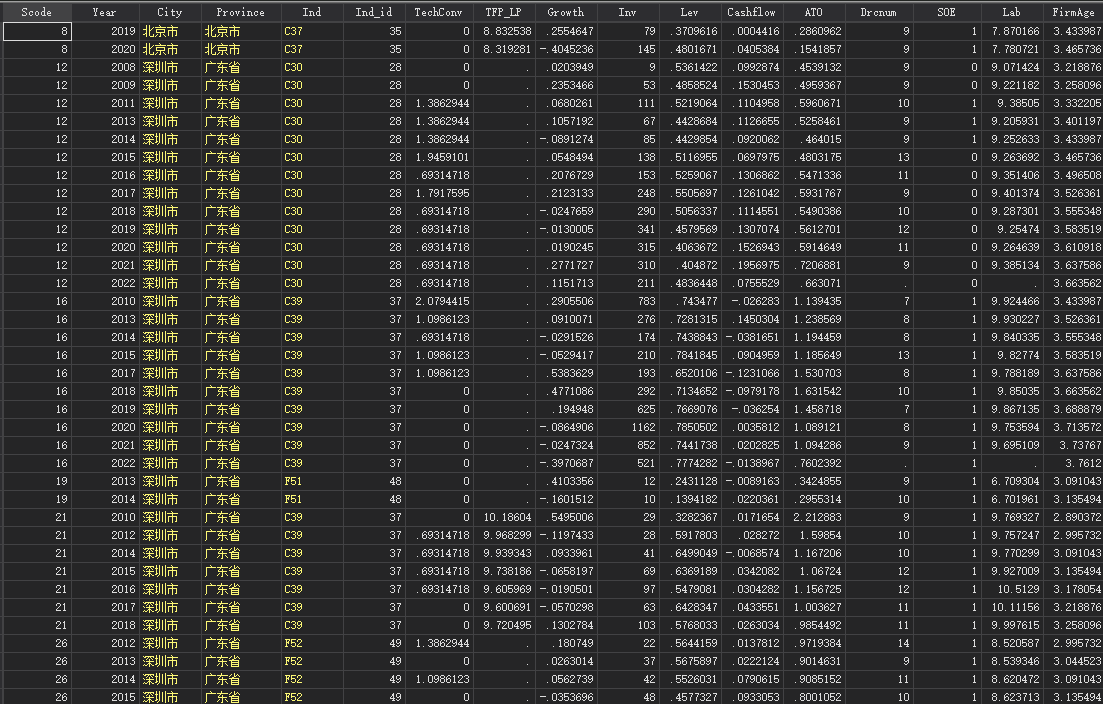
Task: Select the Growth column header
Action: [566, 12]
